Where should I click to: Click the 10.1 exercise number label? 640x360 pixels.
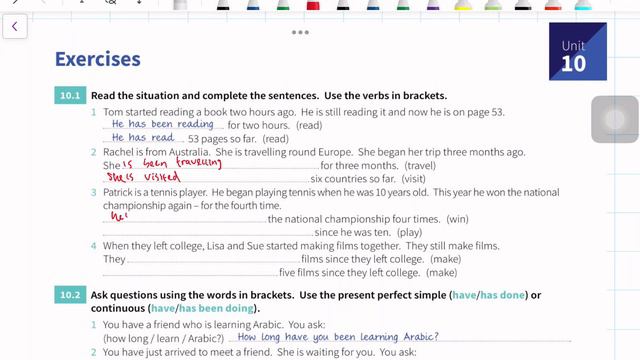click(70, 96)
